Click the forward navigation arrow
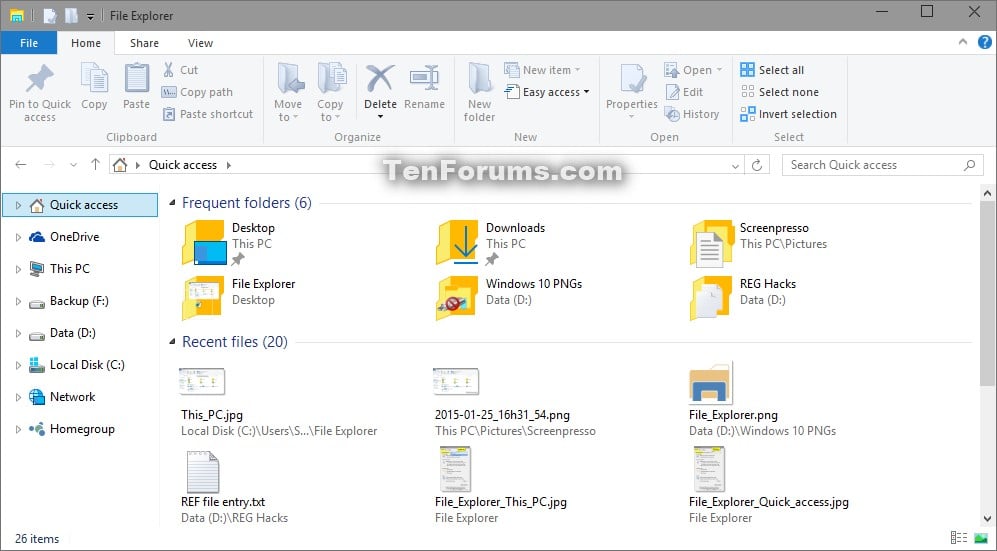The width and height of the screenshot is (997, 551). (49, 165)
